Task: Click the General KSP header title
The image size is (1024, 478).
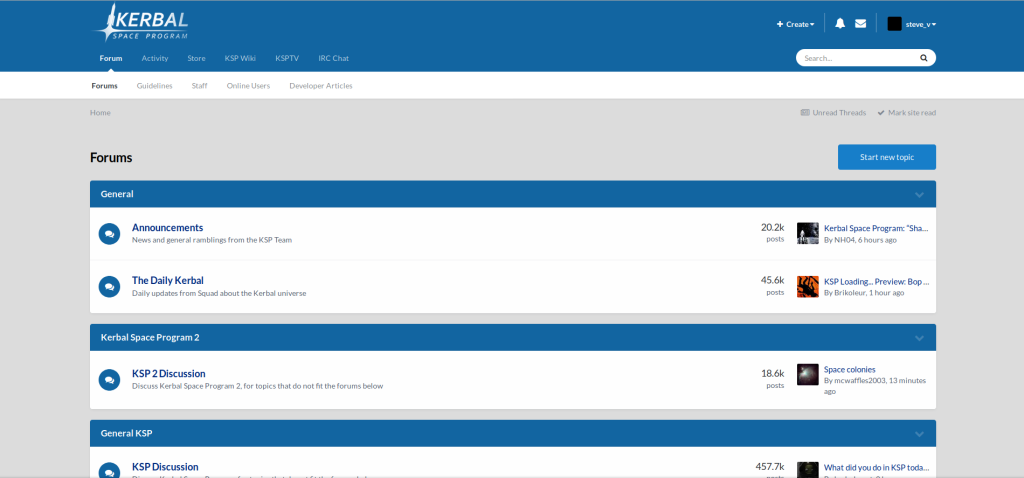Action: (x=127, y=433)
